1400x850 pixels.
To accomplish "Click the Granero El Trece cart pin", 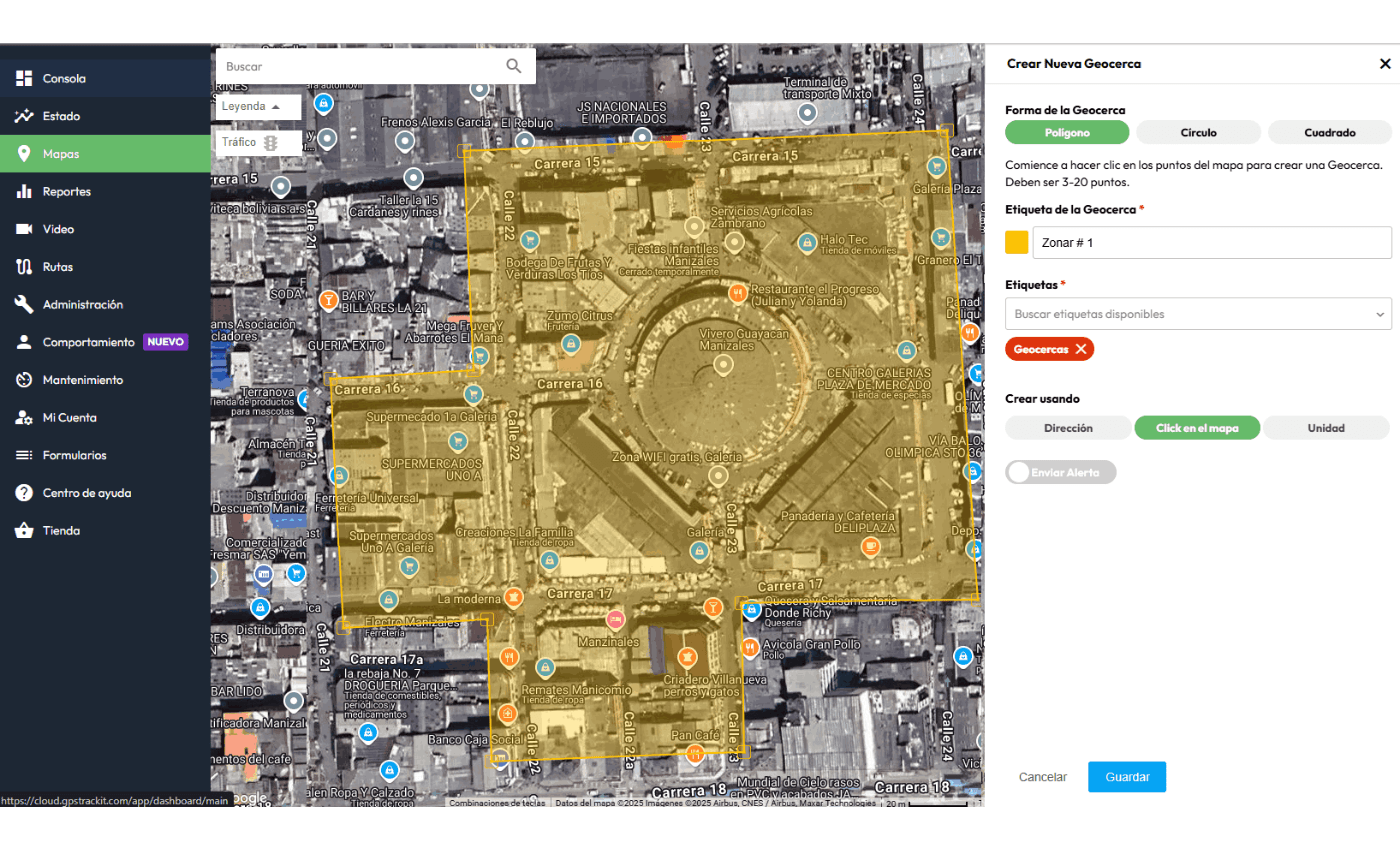I will 940,237.
